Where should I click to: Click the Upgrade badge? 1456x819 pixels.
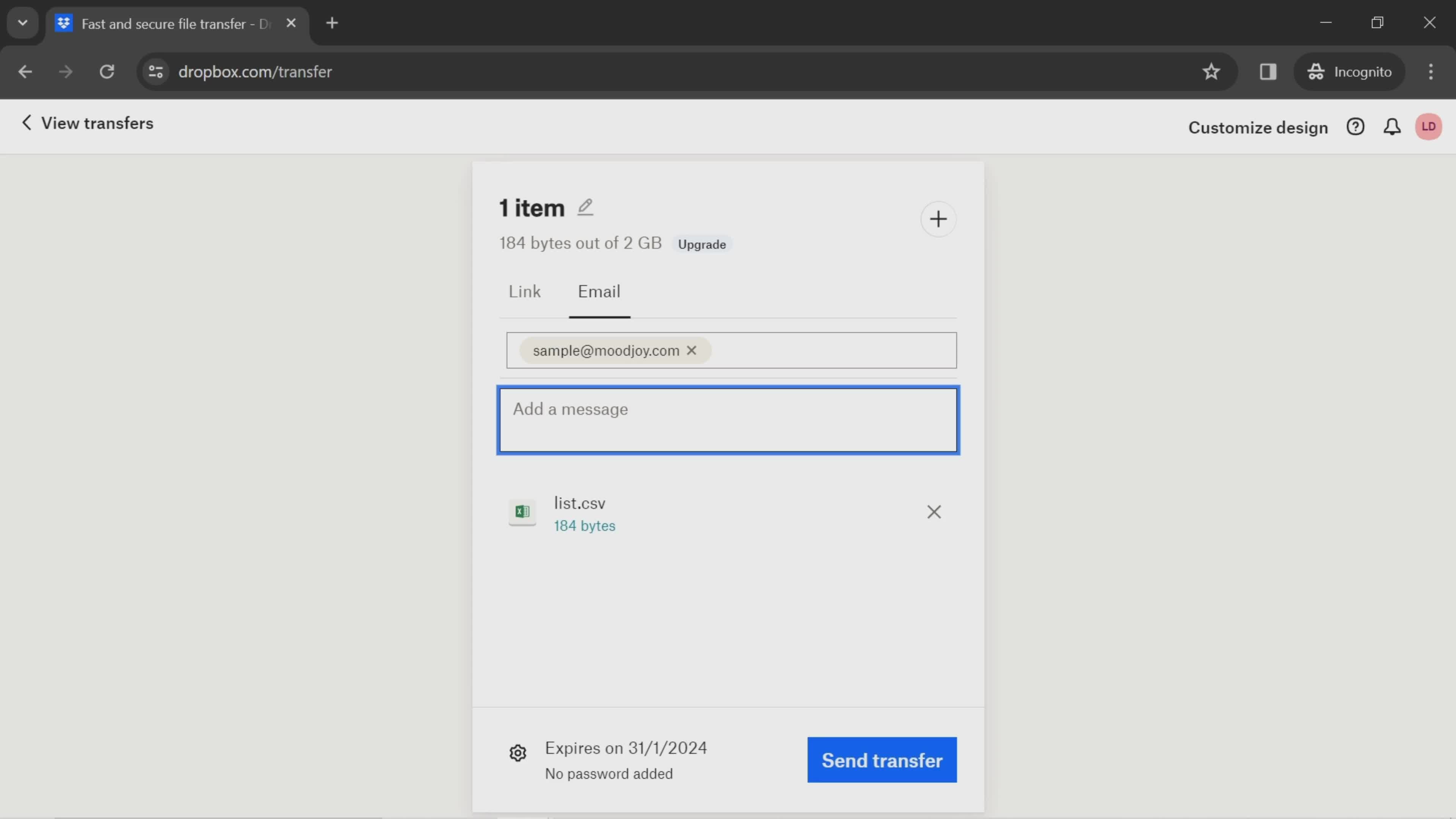[x=701, y=244]
